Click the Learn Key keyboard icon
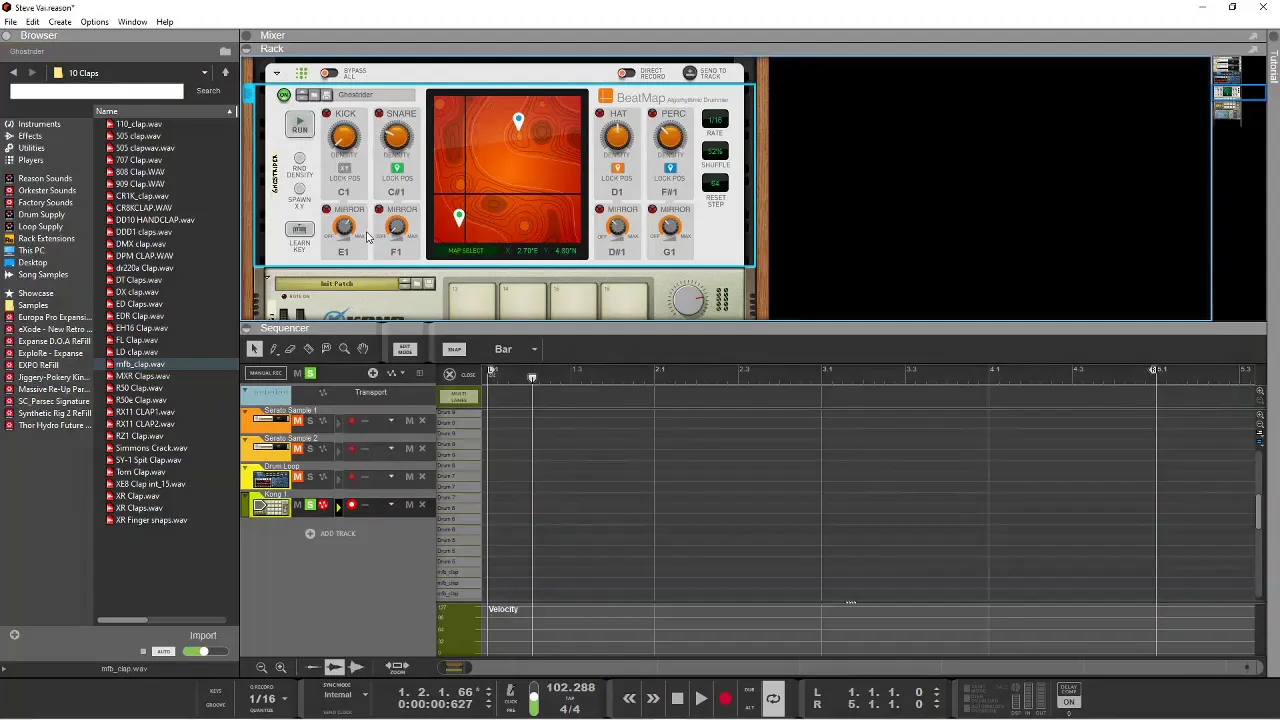Screen dimensions: 1280x720 pyautogui.click(x=299, y=229)
